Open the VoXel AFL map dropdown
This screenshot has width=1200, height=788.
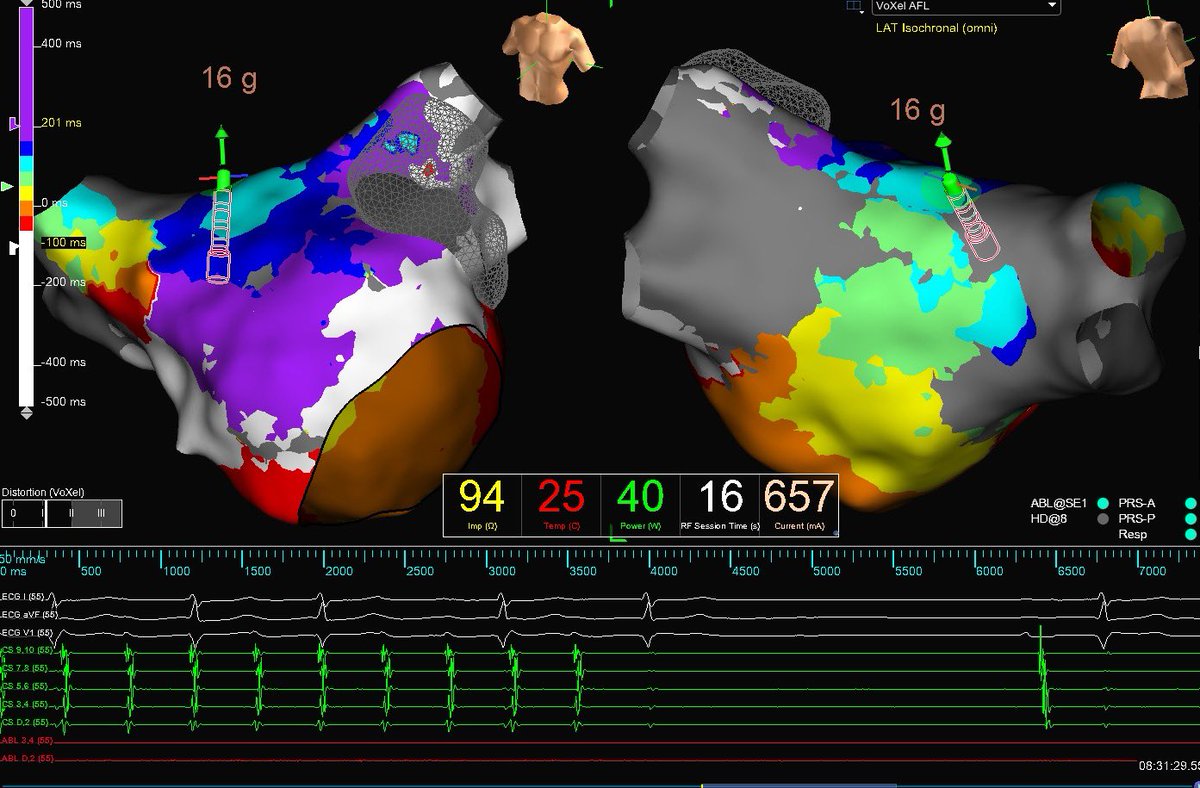(966, 6)
